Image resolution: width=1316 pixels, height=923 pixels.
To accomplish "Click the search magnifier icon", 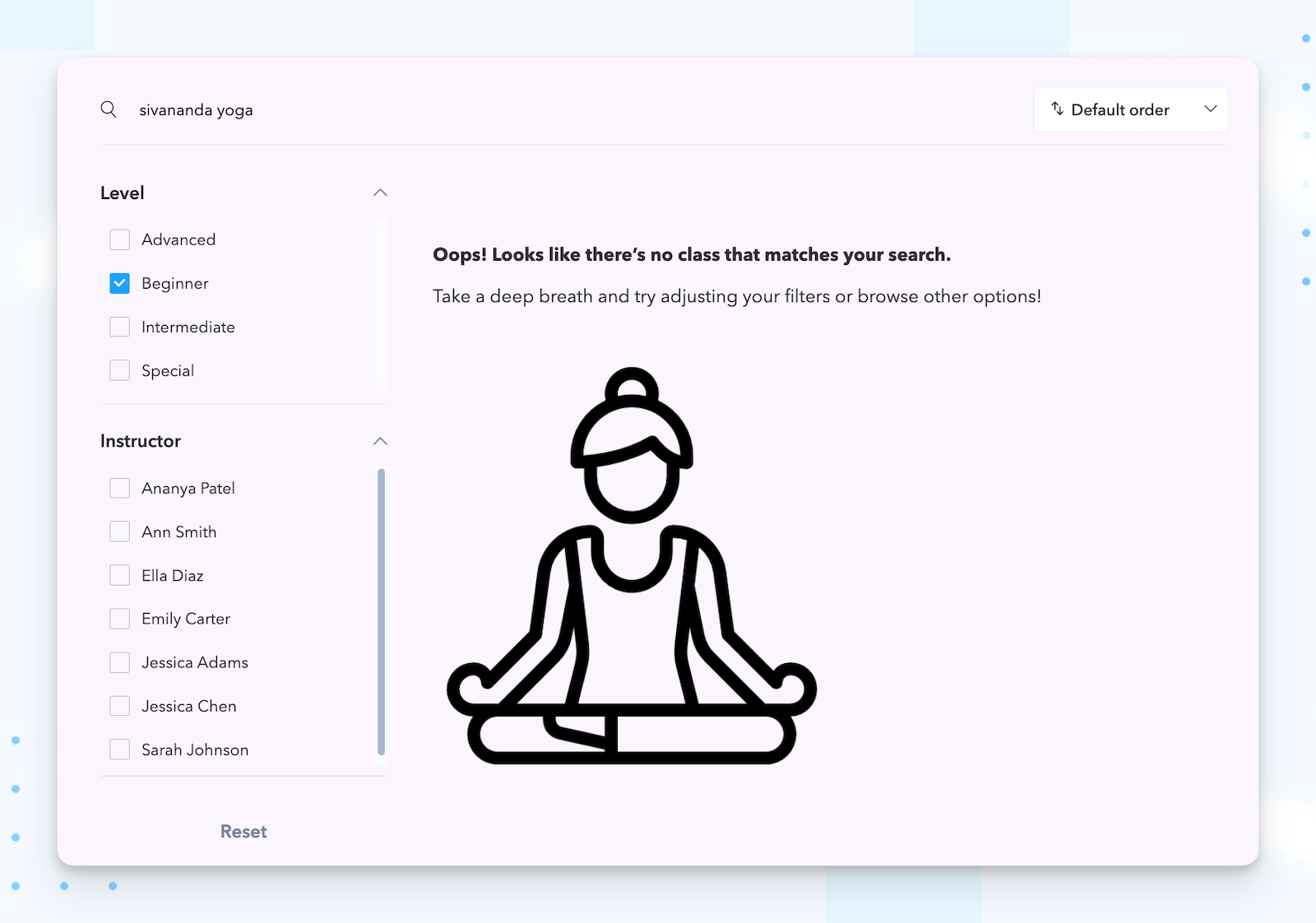I will [109, 109].
